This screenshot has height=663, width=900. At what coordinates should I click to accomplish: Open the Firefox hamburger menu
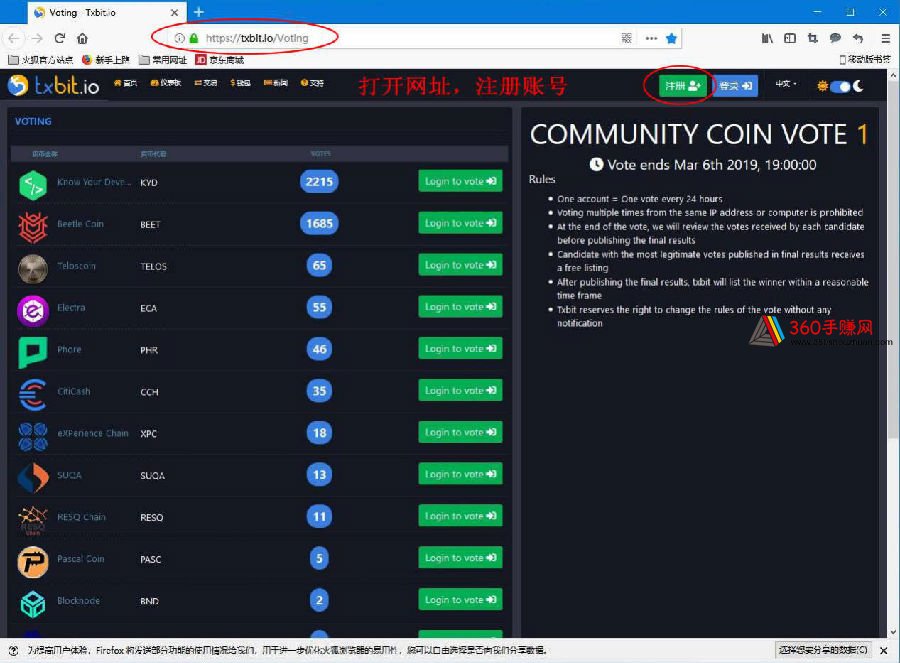click(x=885, y=38)
